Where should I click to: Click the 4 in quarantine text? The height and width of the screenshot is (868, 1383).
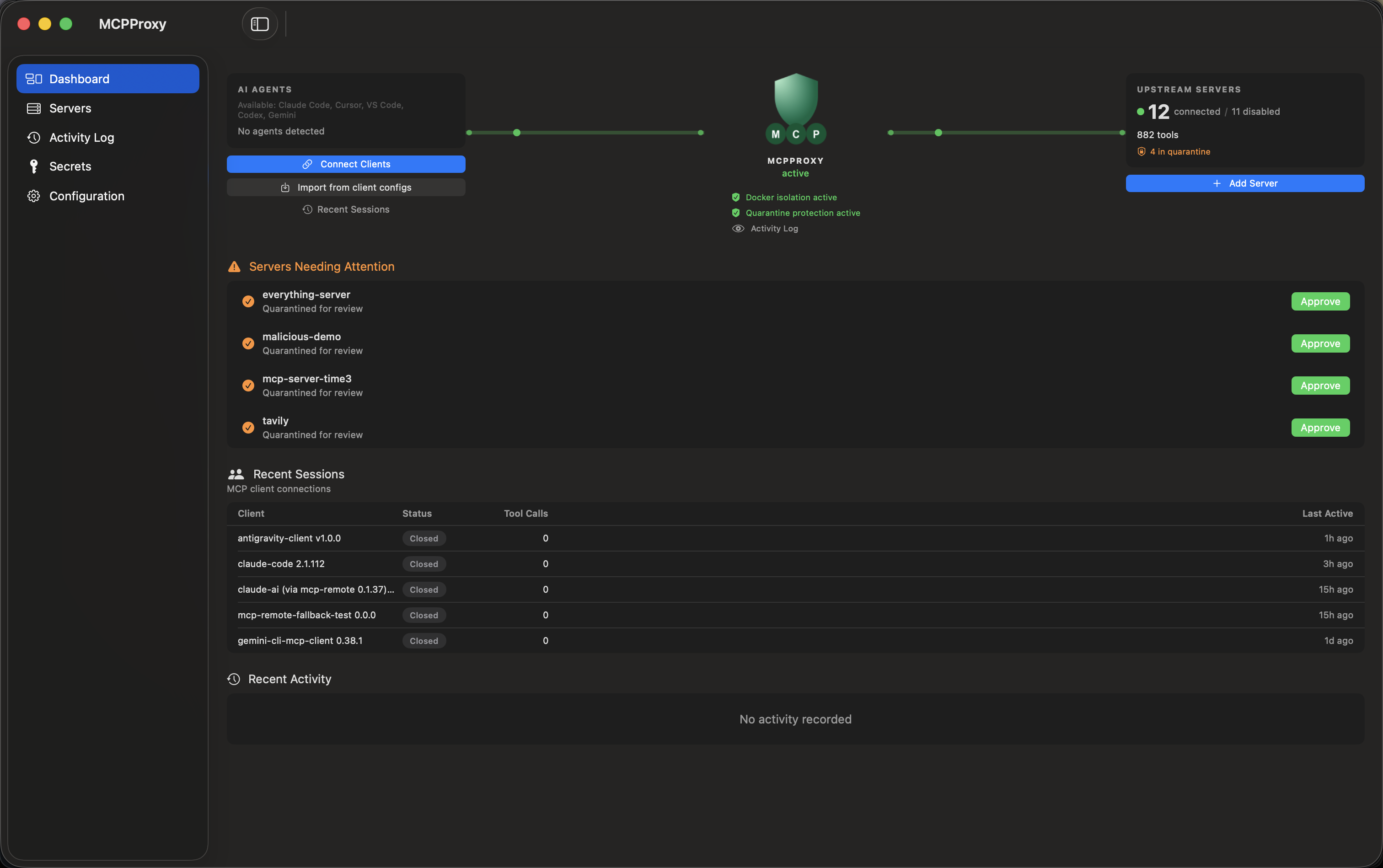tap(1180, 151)
